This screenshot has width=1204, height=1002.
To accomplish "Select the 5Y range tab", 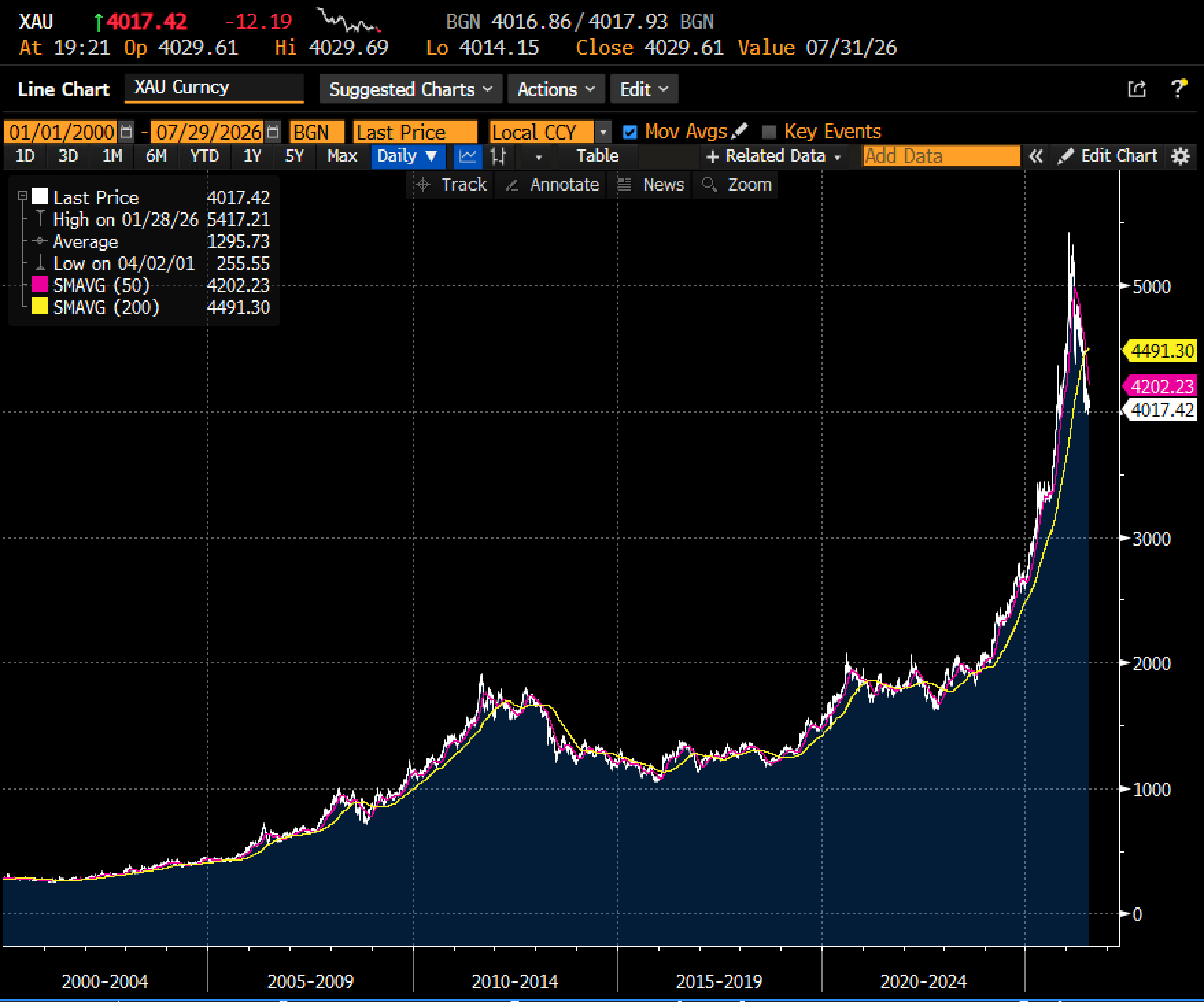I will [x=294, y=156].
